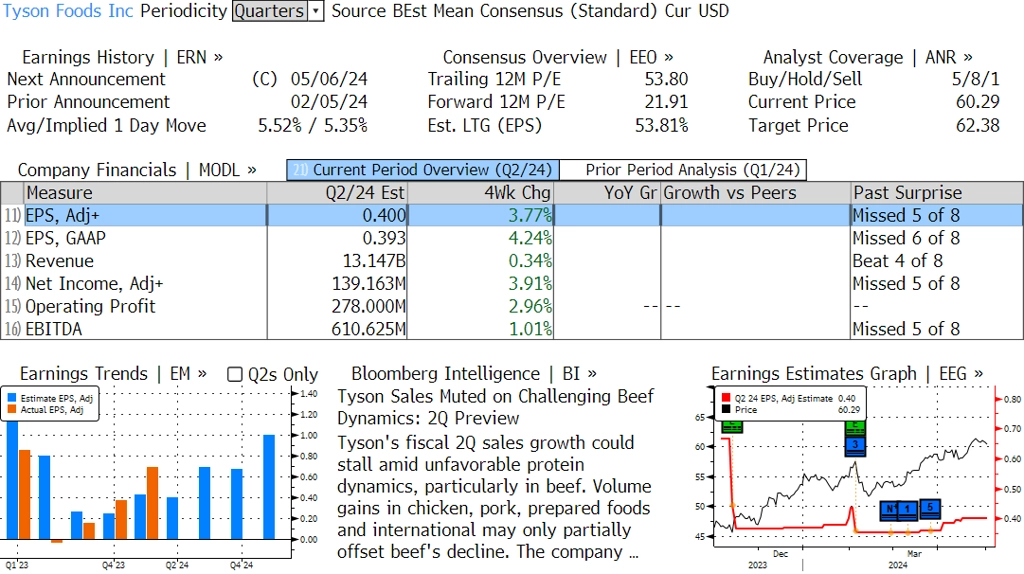This screenshot has height=574, width=1024.
Task: Click the Avg/Implied 1 Day Move value
Action: 313,126
